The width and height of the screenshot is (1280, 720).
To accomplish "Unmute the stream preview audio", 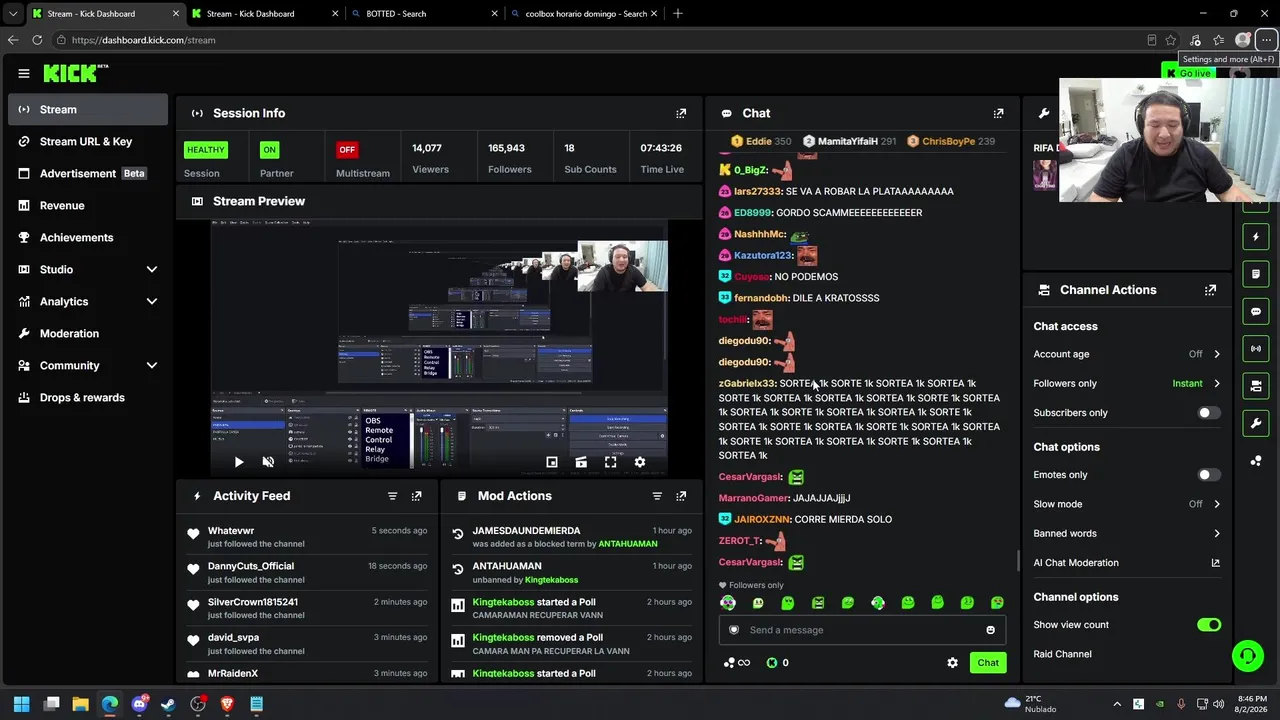I will click(268, 462).
